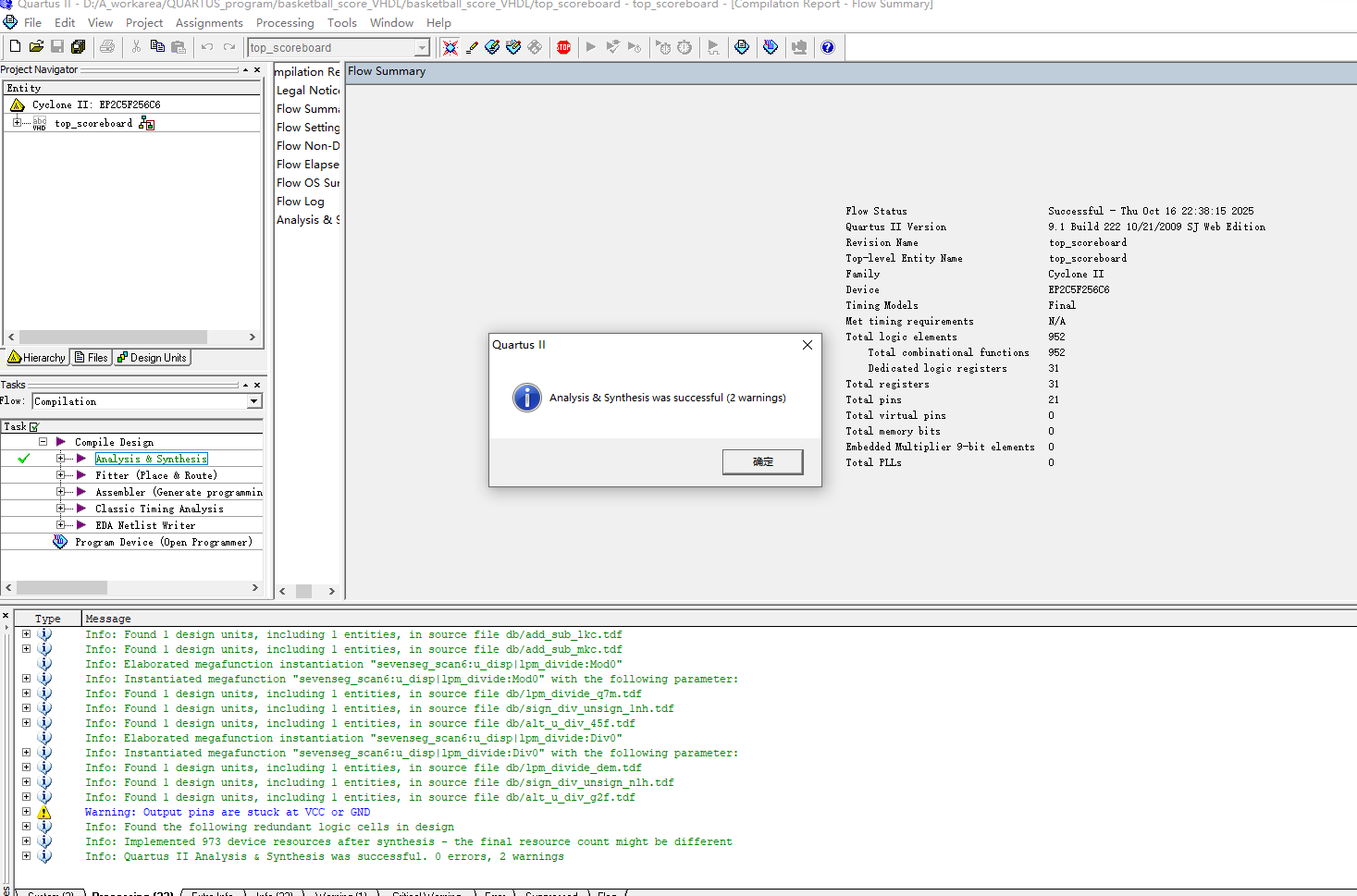The image size is (1357, 896).
Task: Select Flow Log in the report tree
Action: [x=301, y=201]
